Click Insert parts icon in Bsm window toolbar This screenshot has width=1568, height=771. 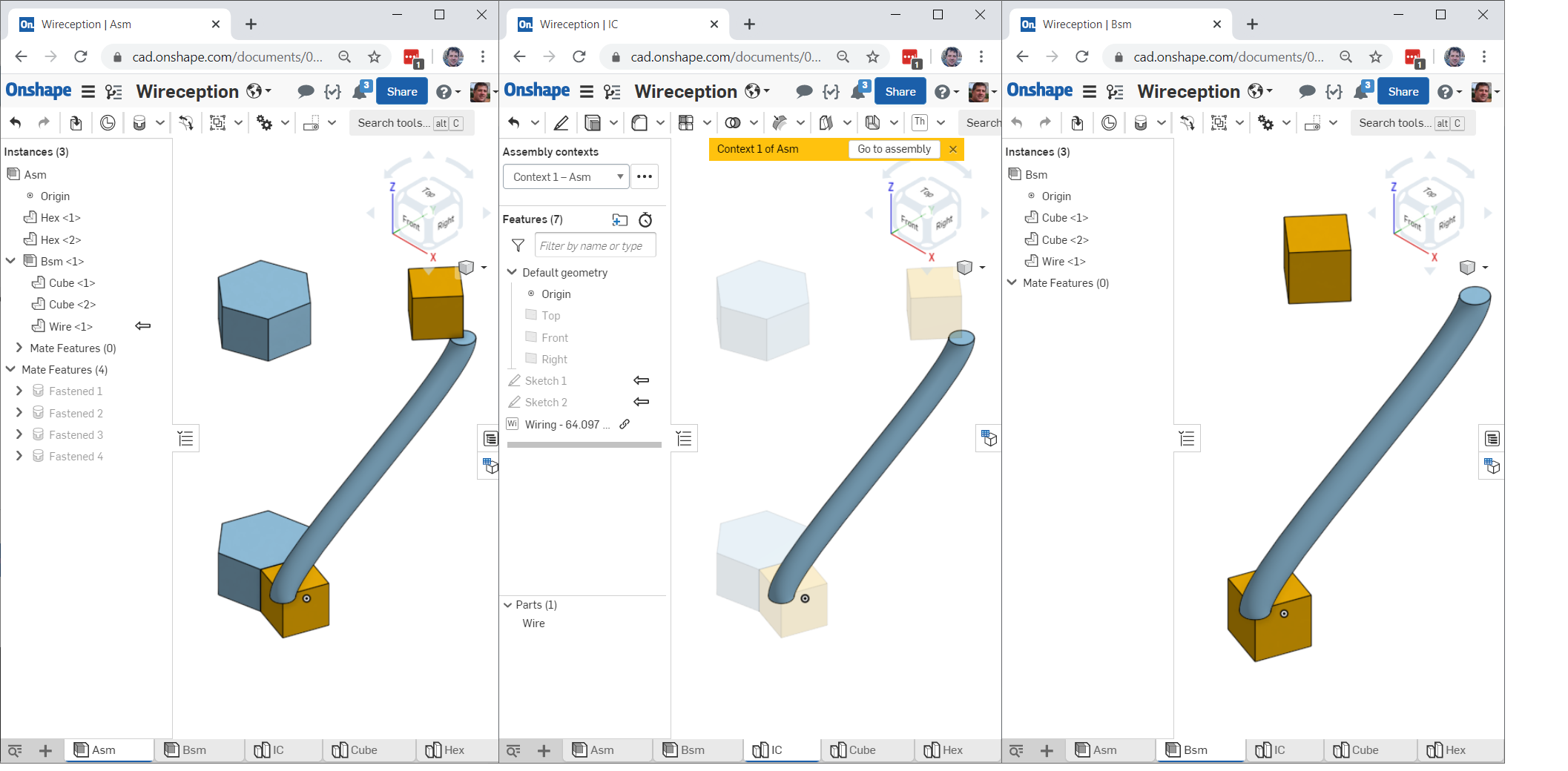(1077, 122)
